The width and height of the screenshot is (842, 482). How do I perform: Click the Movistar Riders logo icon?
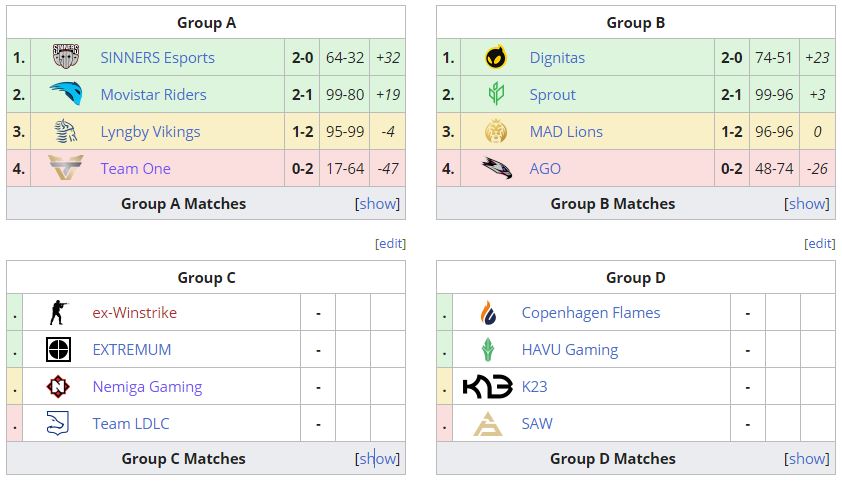click(x=66, y=95)
